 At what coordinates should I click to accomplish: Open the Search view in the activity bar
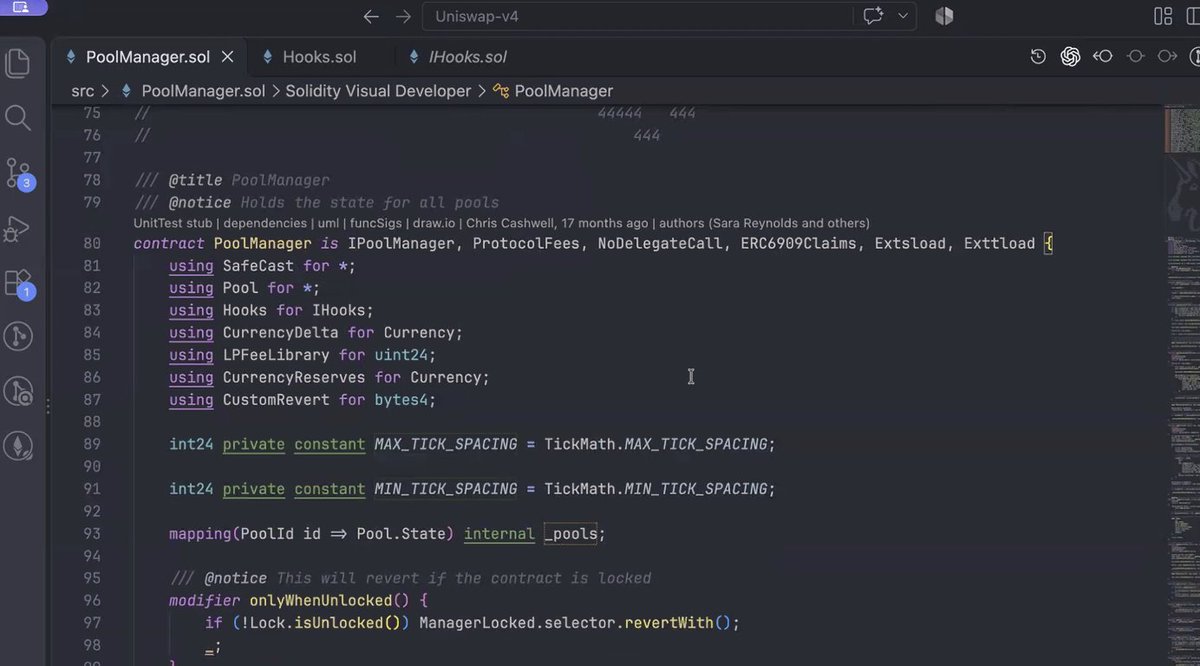[x=18, y=118]
